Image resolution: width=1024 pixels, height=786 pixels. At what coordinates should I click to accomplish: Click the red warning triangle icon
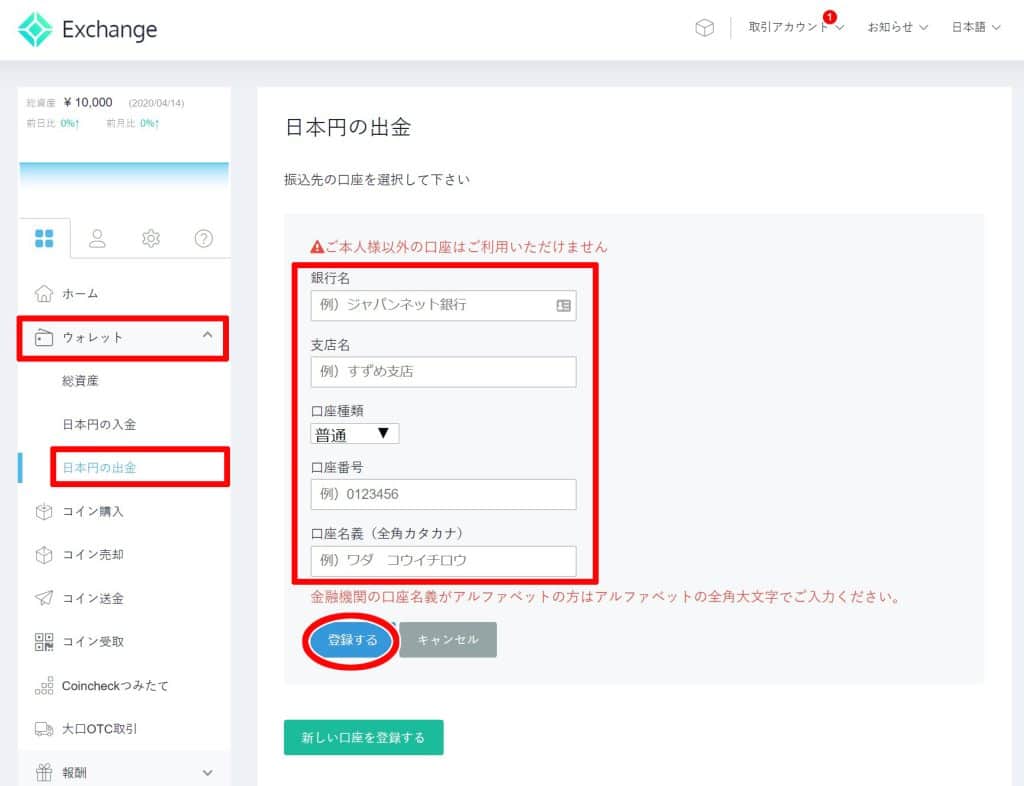tap(317, 247)
